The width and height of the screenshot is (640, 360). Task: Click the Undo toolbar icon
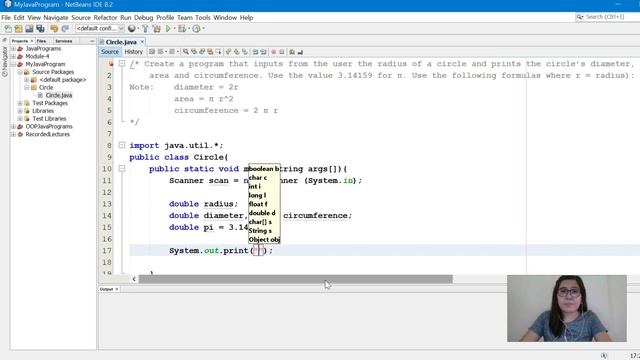click(x=54, y=29)
